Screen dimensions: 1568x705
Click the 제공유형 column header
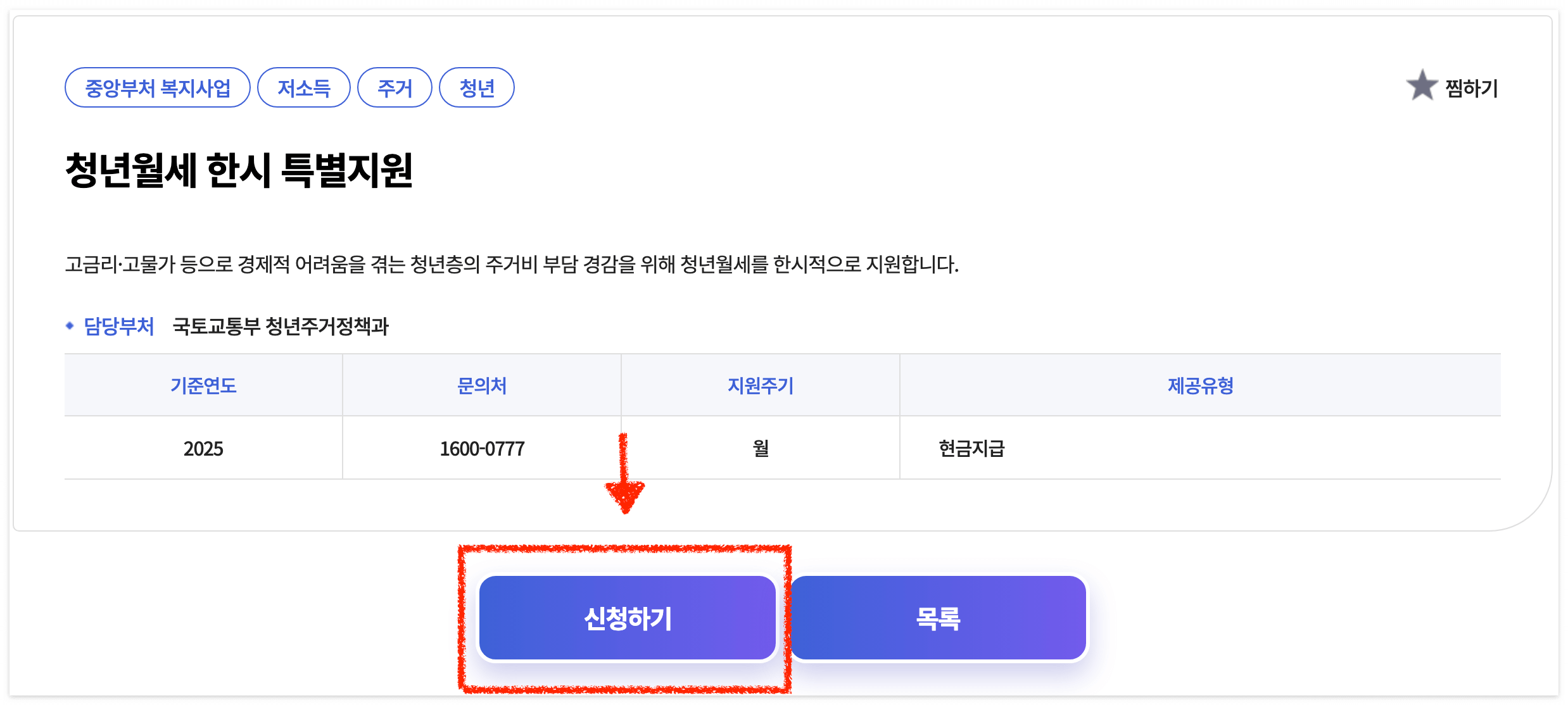(1199, 385)
